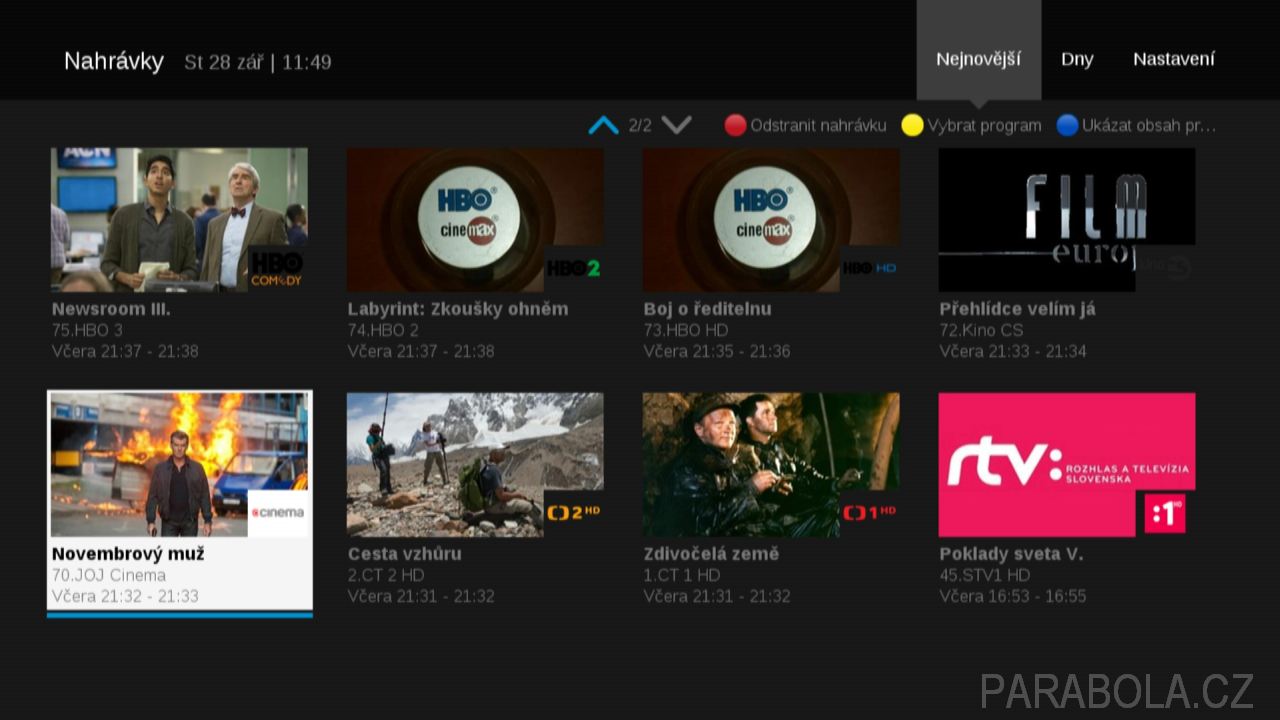Click HBO 2 channel logo

[x=573, y=269]
